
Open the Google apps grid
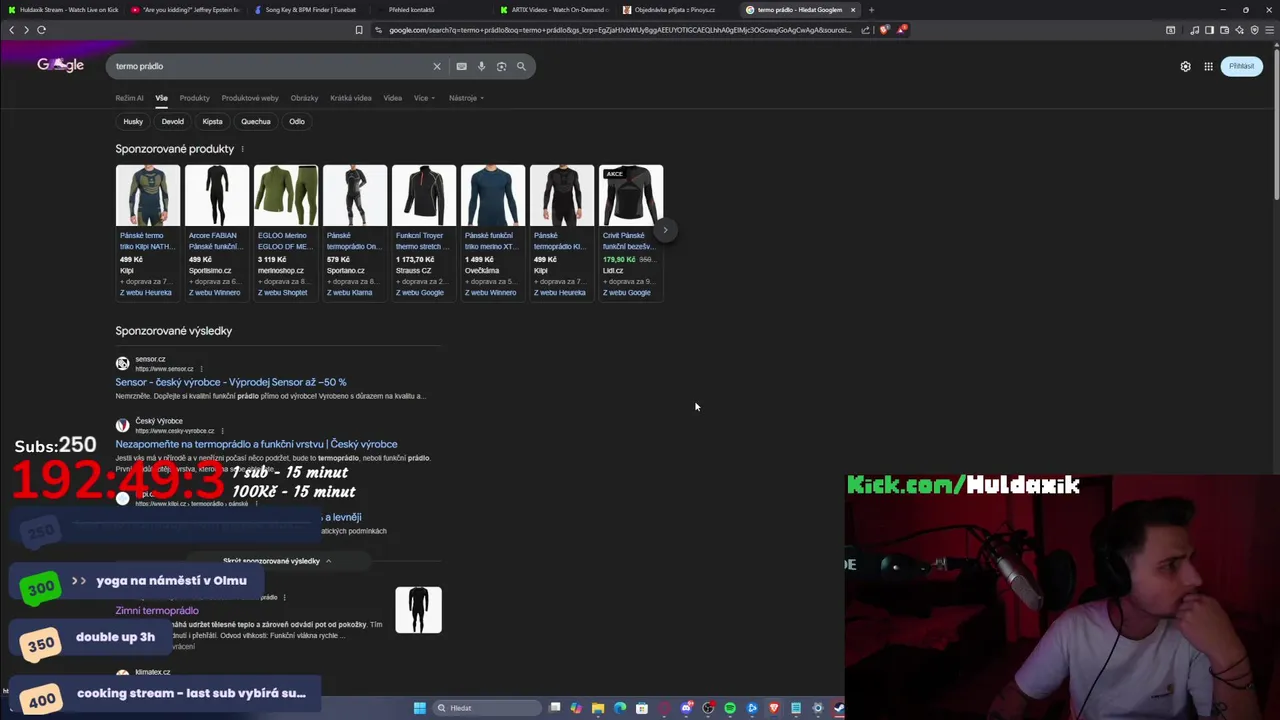1208,66
